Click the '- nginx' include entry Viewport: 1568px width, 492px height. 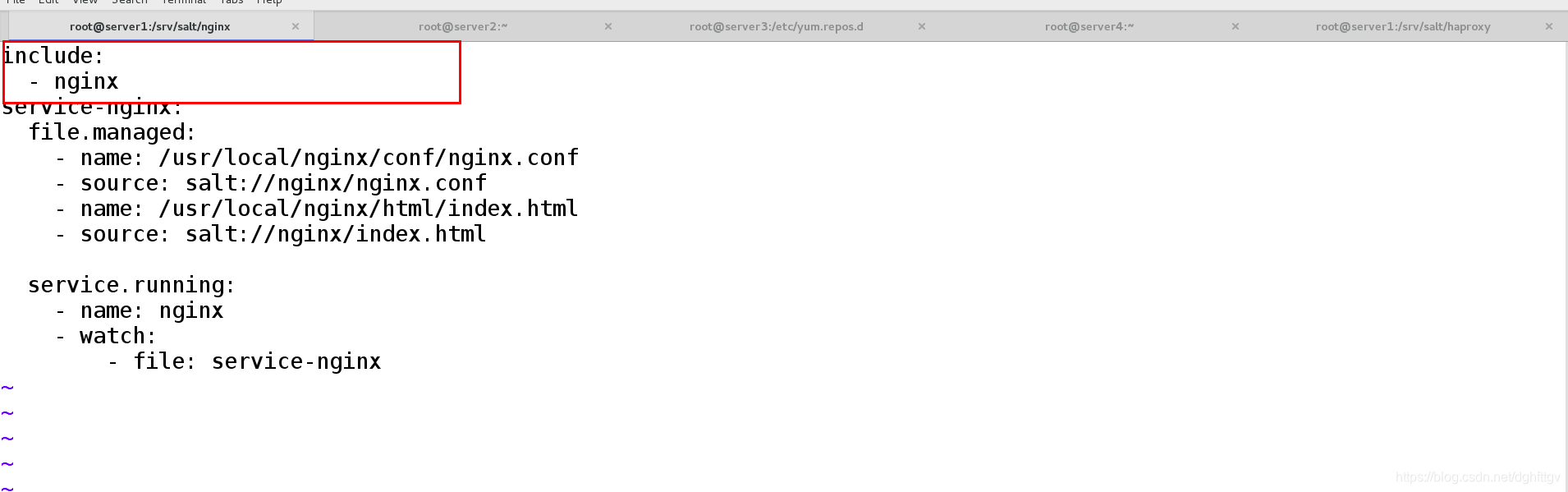(74, 81)
